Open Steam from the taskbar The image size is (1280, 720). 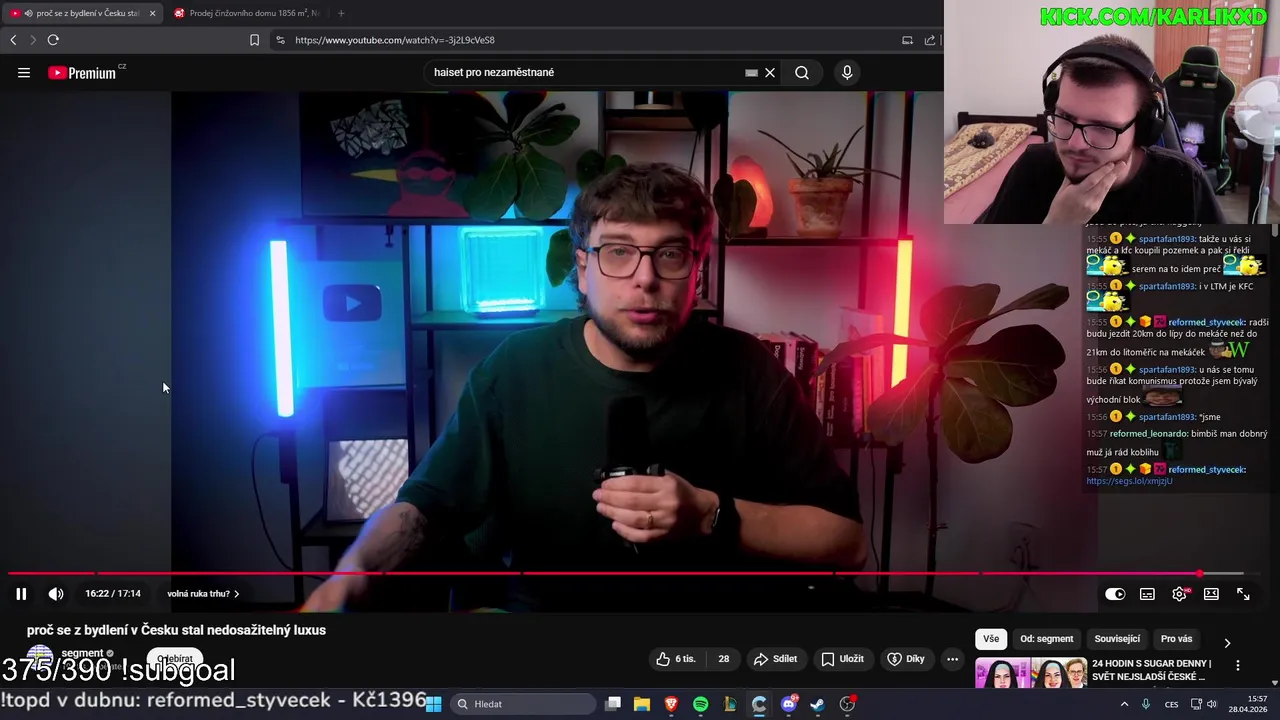[x=818, y=704]
